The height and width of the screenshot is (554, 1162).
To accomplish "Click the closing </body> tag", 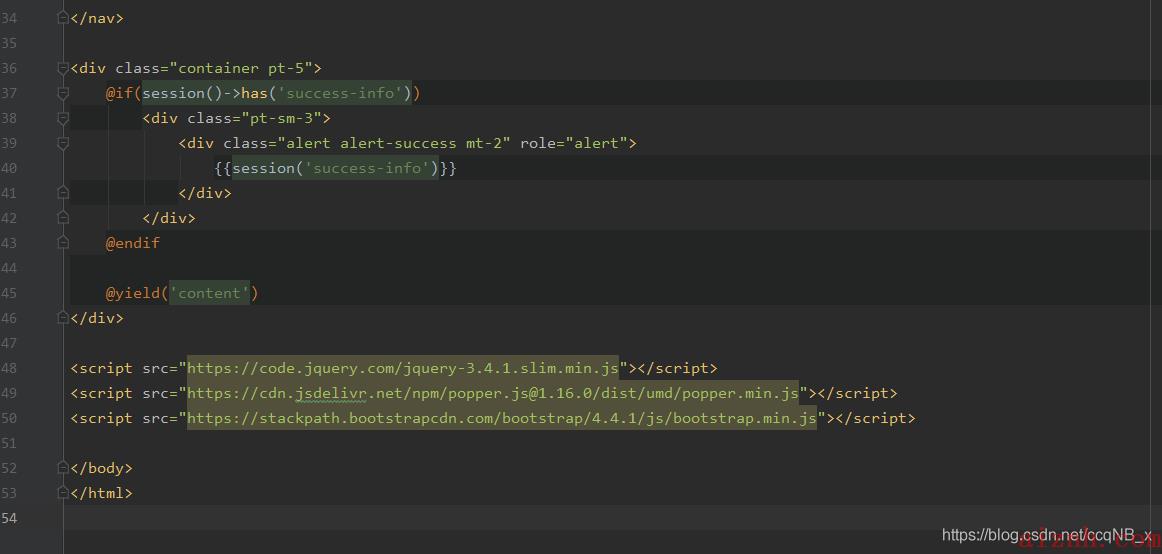I will pos(102,468).
